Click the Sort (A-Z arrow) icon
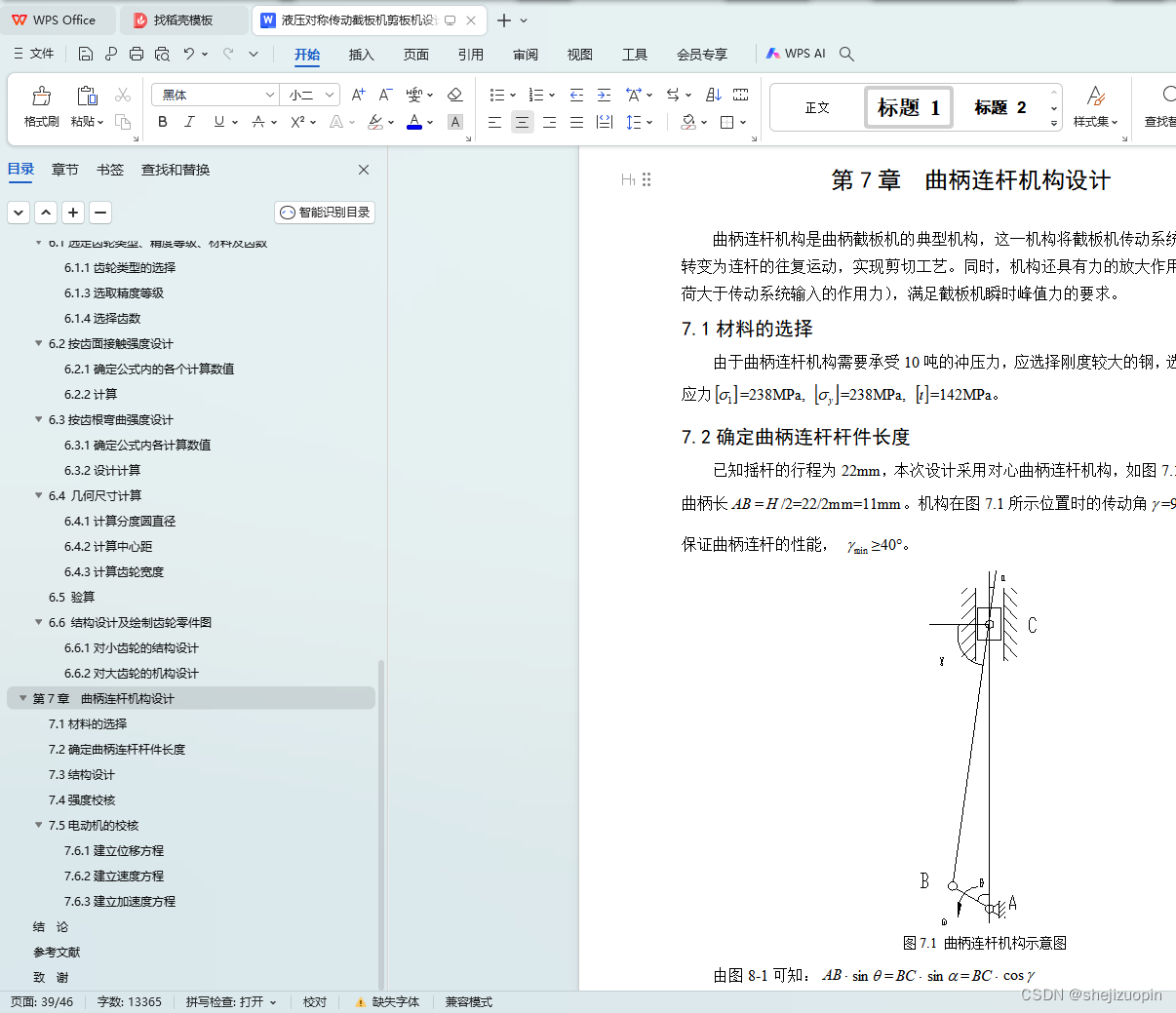The width and height of the screenshot is (1176, 1013). pyautogui.click(x=714, y=95)
